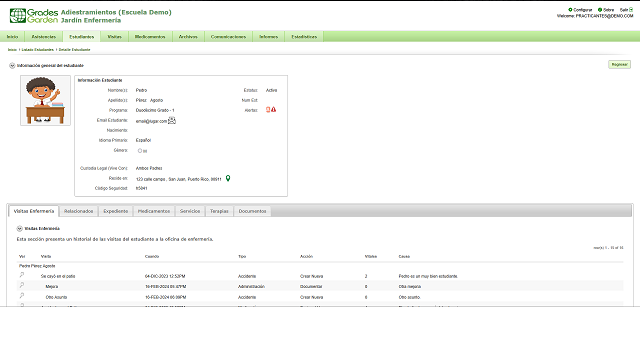Screen dimensions: 640x360
Task: Click the red phone alert icon
Action: [x=268, y=110]
